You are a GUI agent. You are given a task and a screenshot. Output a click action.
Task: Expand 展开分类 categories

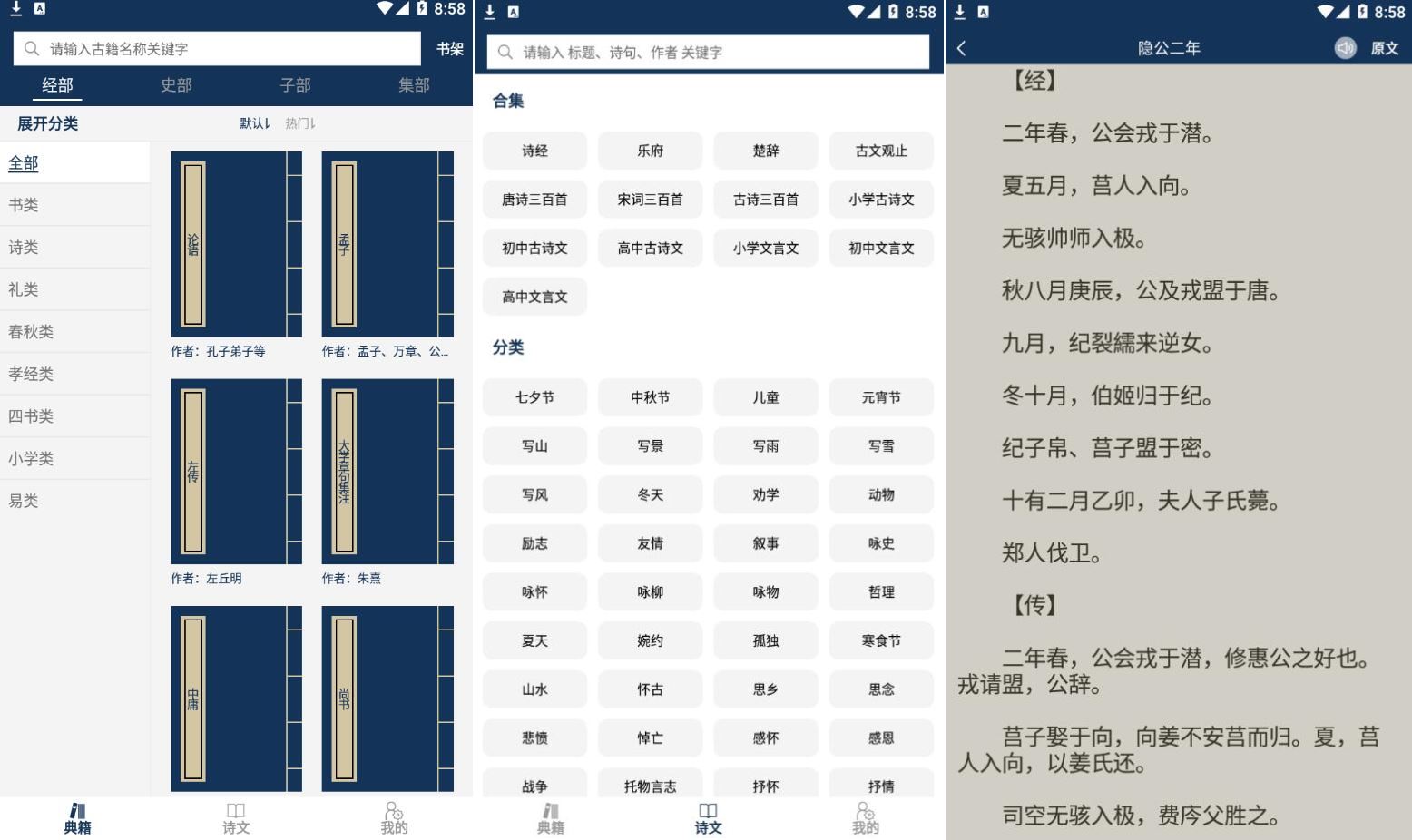point(48,124)
